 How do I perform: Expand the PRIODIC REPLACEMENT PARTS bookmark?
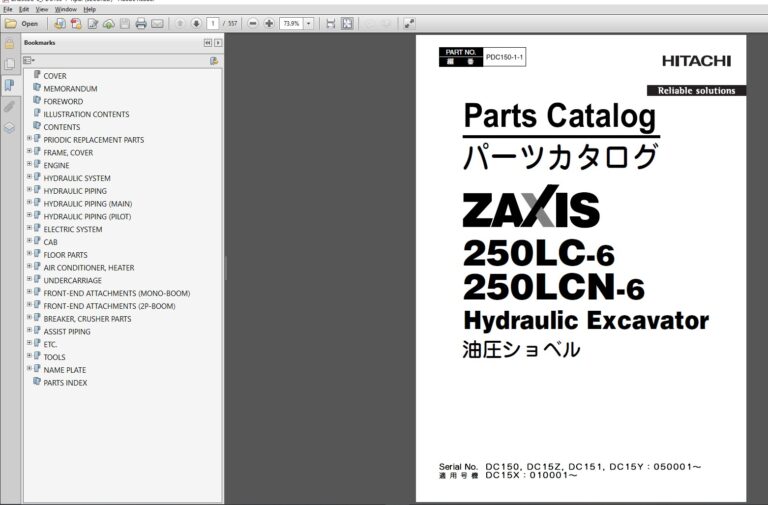tap(29, 139)
